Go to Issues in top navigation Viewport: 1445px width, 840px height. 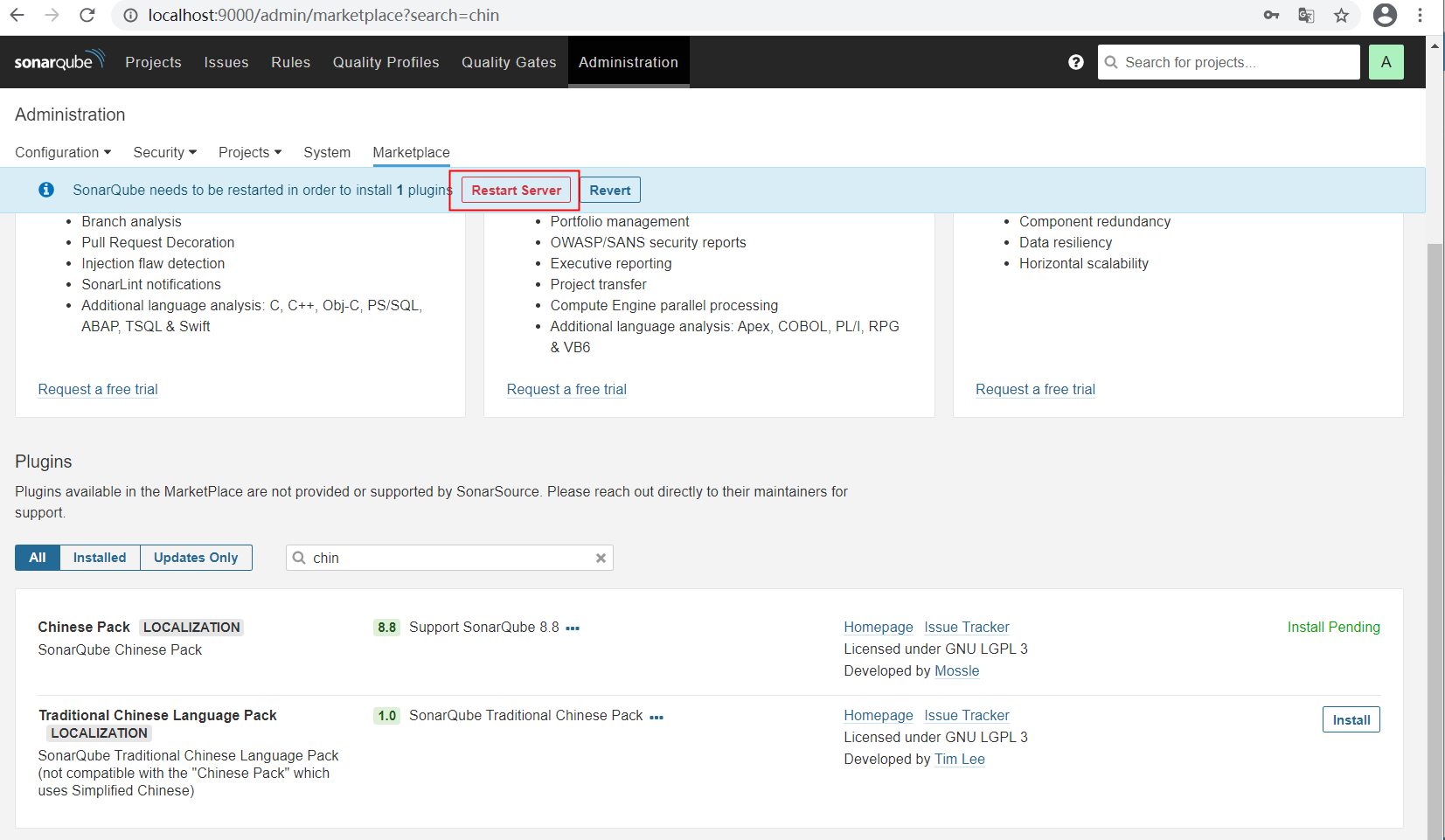[x=226, y=62]
